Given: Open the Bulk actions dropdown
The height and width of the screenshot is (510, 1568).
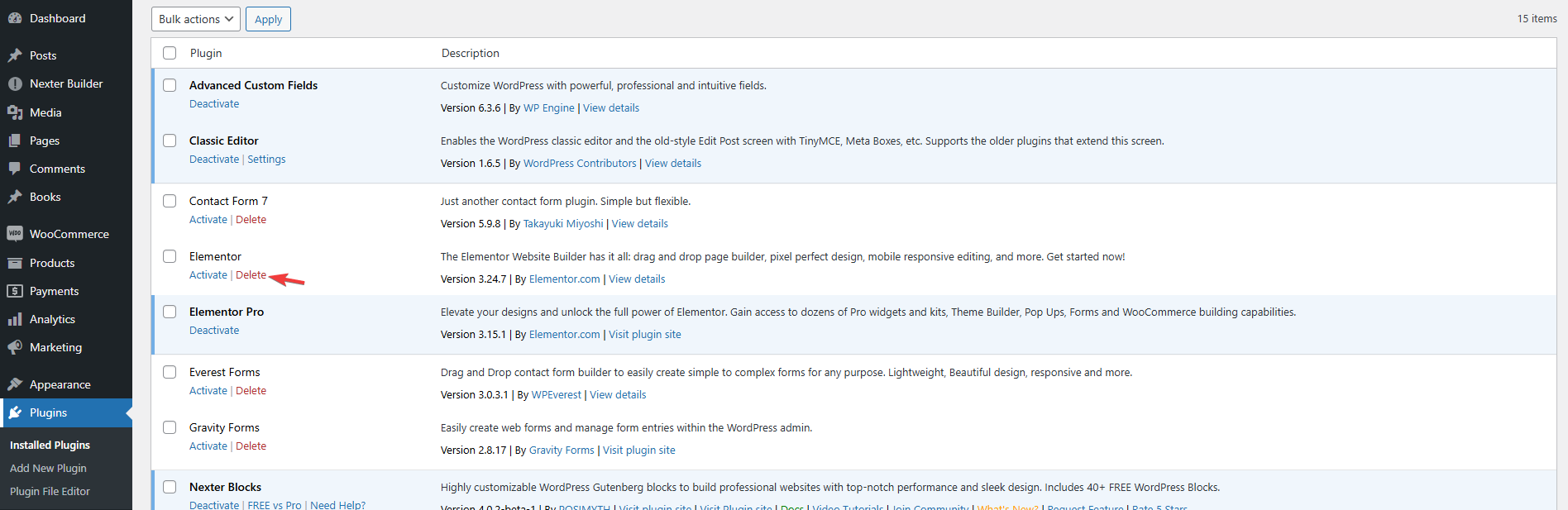Looking at the screenshot, I should click(x=196, y=19).
